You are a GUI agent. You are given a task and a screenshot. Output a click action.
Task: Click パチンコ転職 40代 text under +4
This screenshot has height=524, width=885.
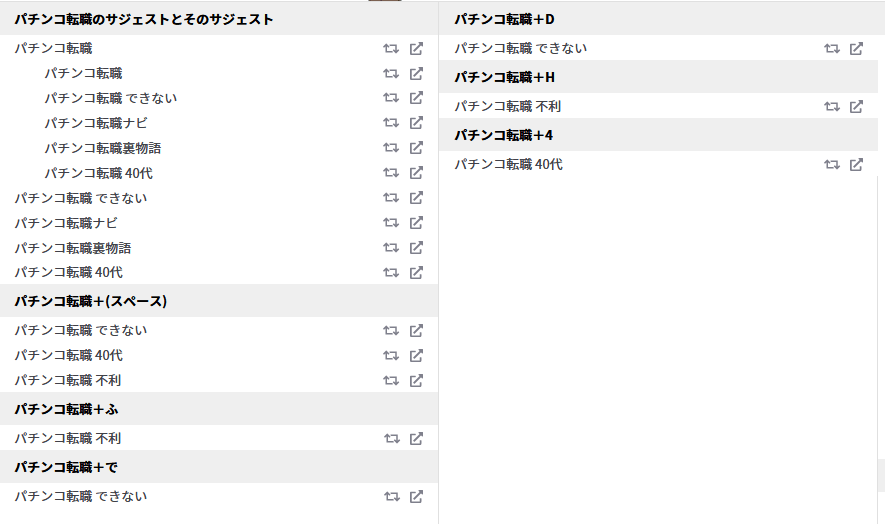click(509, 164)
